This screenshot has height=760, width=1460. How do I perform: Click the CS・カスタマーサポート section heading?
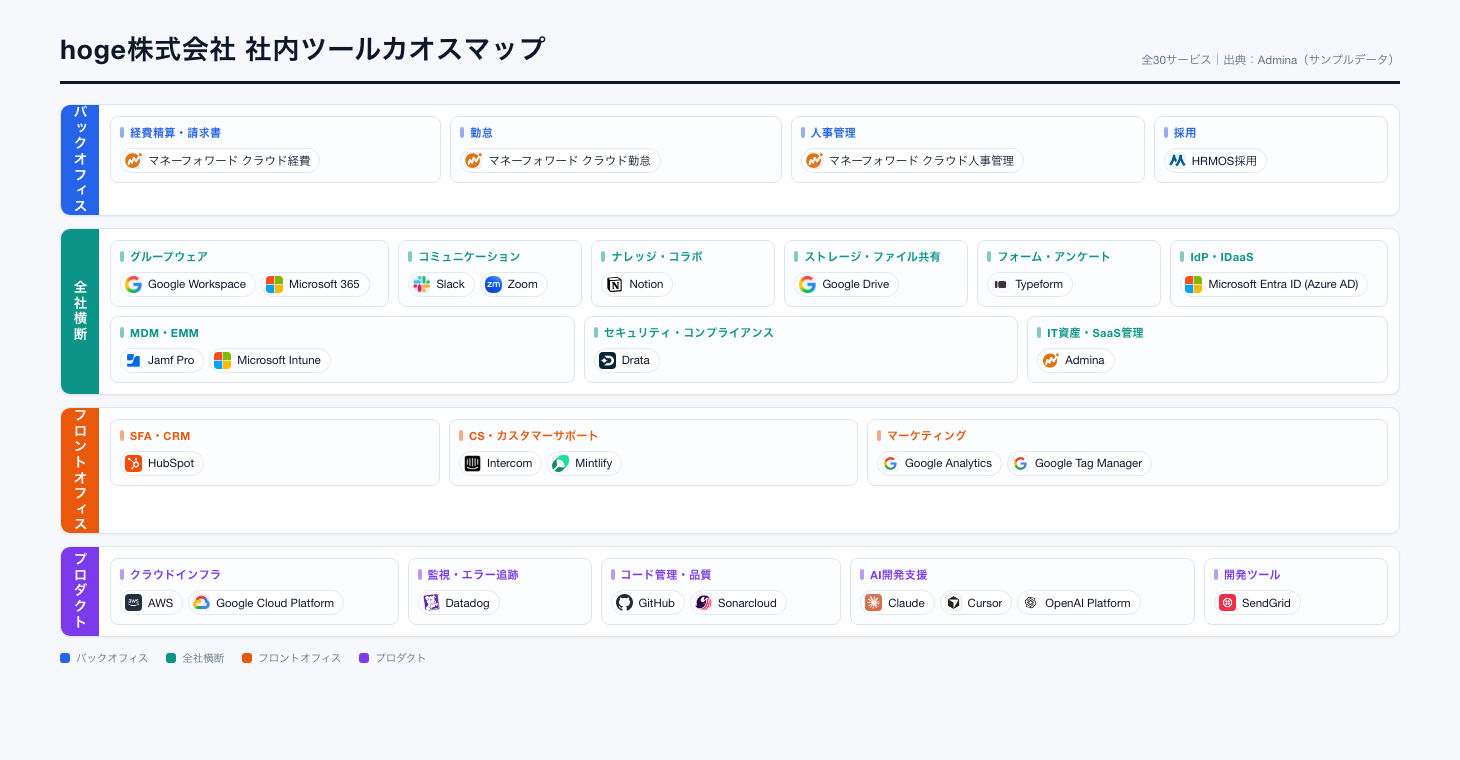point(534,436)
